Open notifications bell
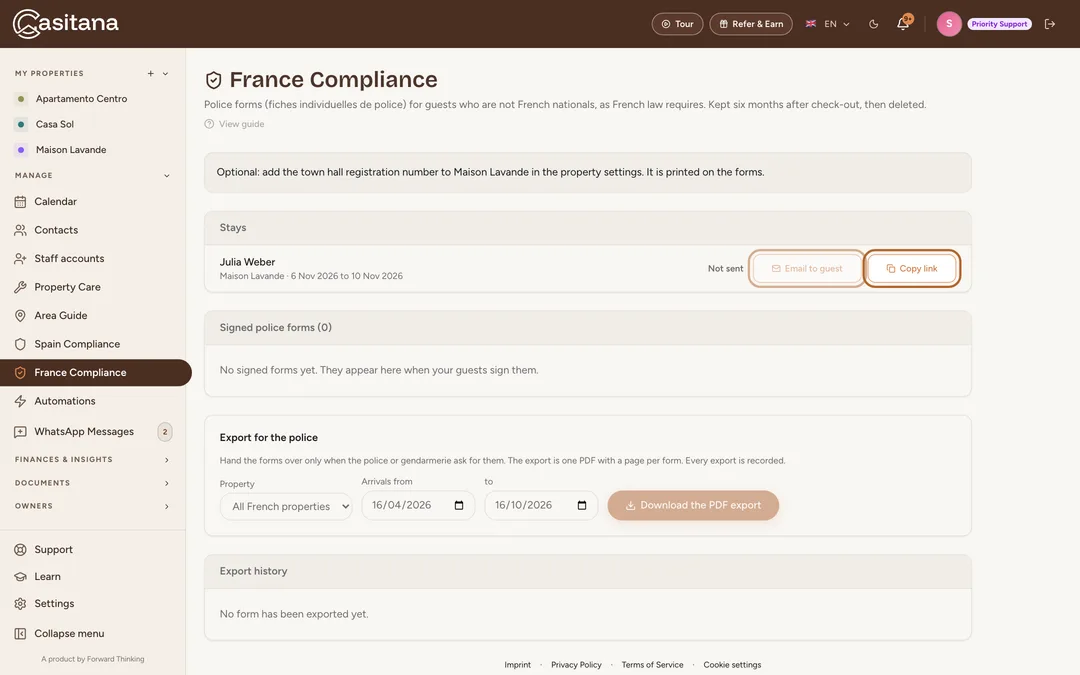This screenshot has height=675, width=1080. (903, 24)
